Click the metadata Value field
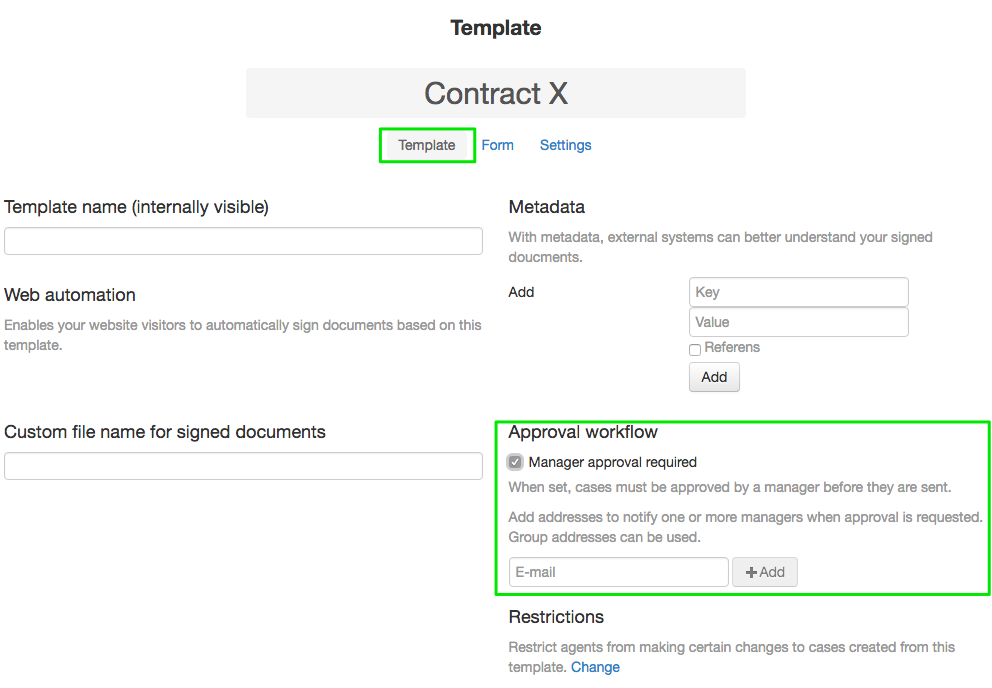The height and width of the screenshot is (688, 992). [x=798, y=322]
